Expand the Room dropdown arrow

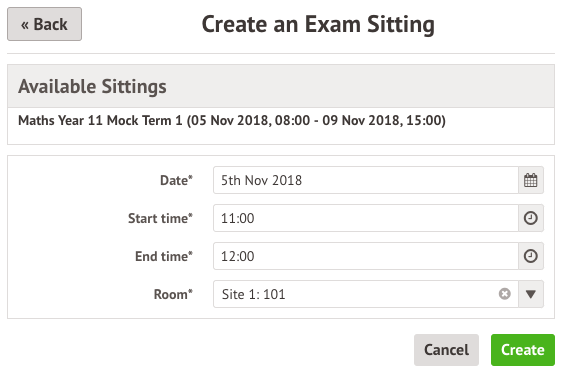pyautogui.click(x=530, y=294)
